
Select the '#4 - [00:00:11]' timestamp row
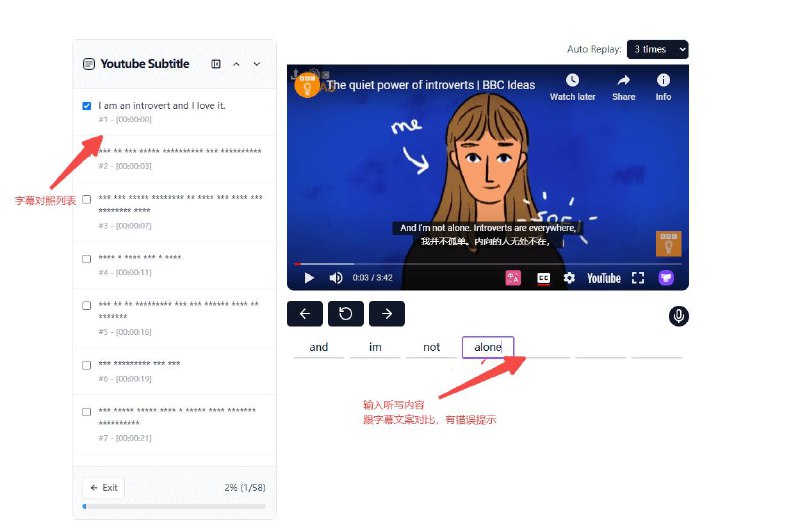point(125,272)
